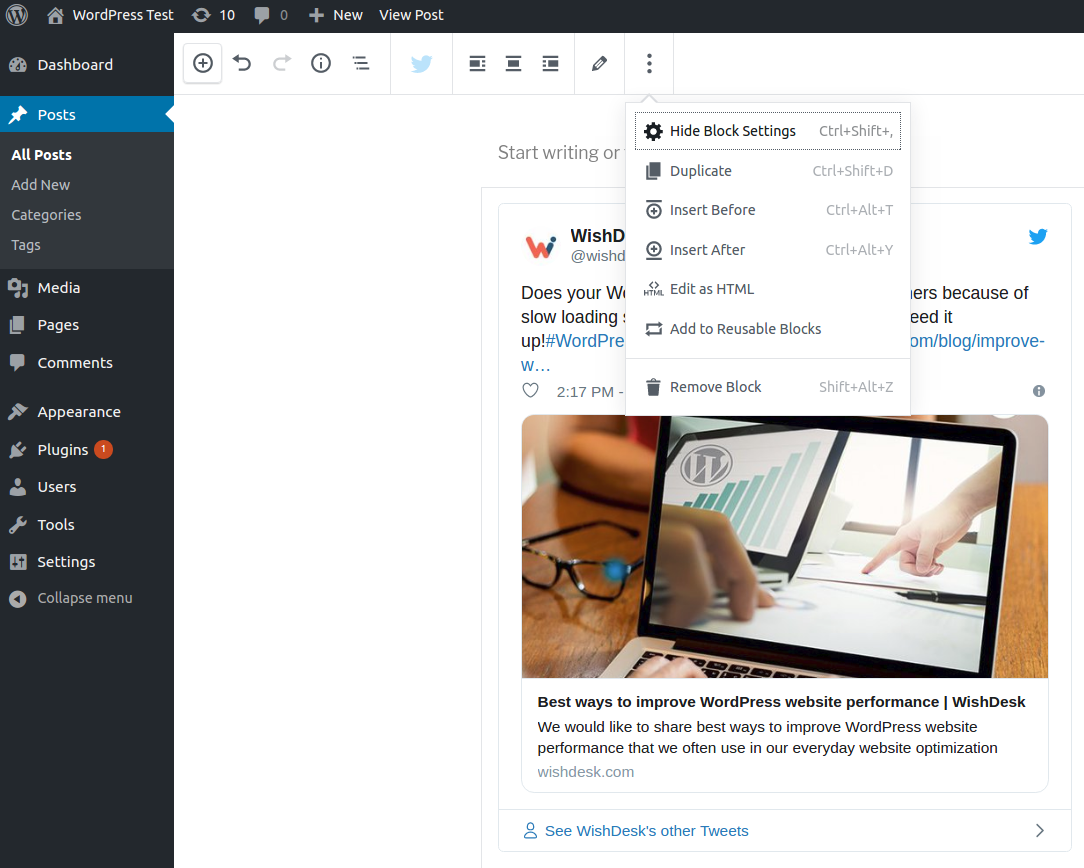Open the Best ways to improve article title
1084x868 pixels.
pyautogui.click(x=781, y=702)
